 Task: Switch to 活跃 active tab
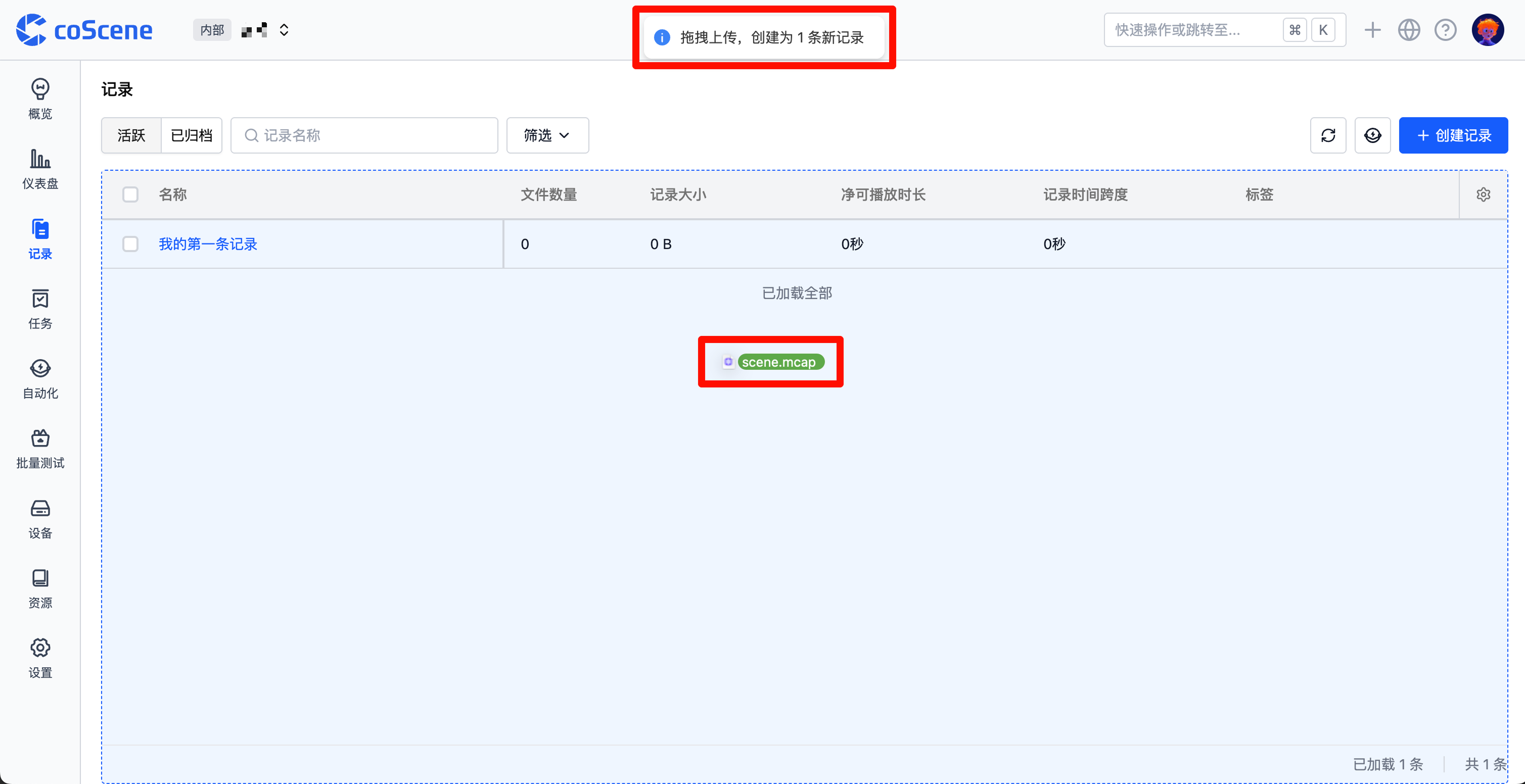pos(131,135)
